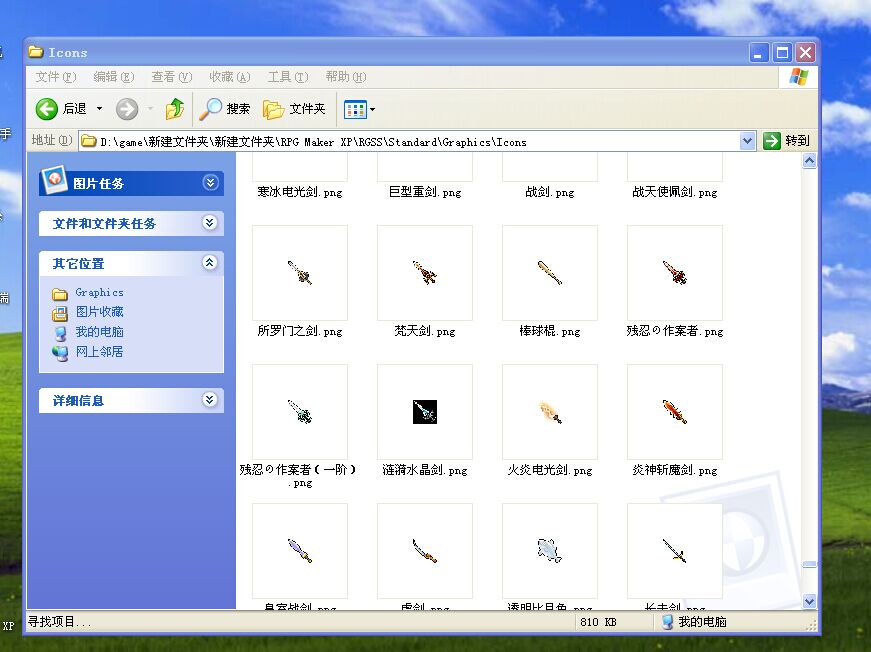
Task: Click the 巨型重剑.png file name
Action: [425, 192]
